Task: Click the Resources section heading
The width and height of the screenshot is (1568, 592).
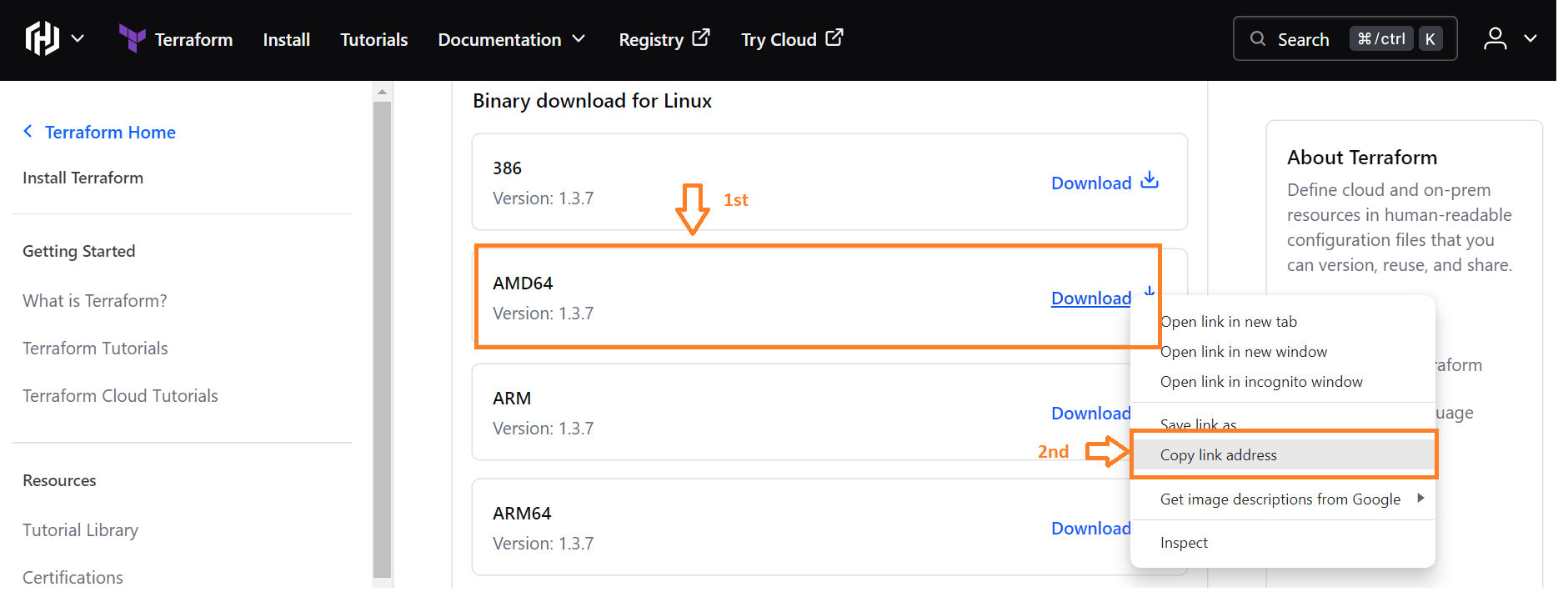Action: pyautogui.click(x=59, y=480)
